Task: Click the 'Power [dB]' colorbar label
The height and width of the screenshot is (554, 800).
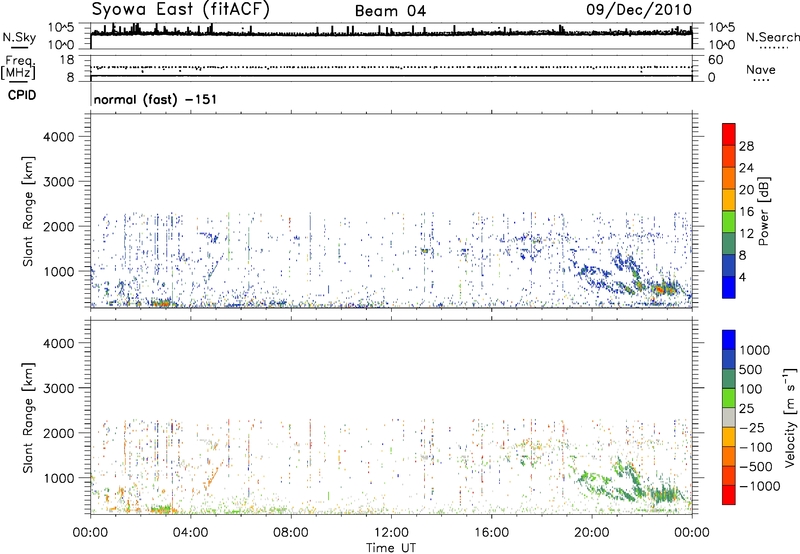Action: 764,211
